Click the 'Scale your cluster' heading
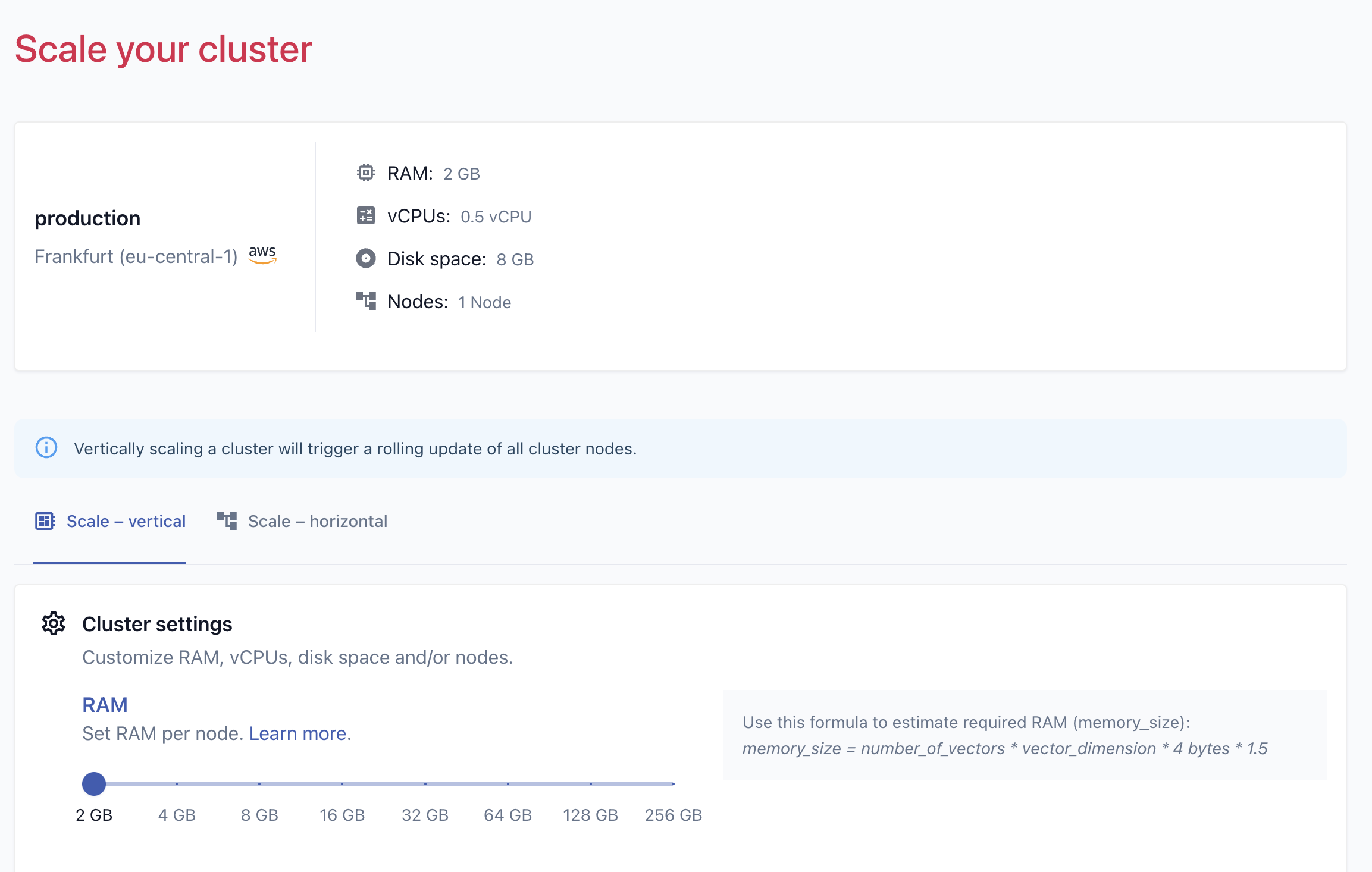Viewport: 1372px width, 872px height. click(x=163, y=49)
